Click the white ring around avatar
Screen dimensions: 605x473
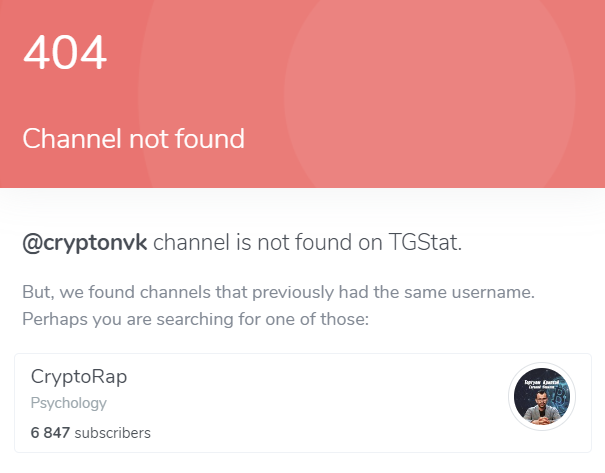[542, 365]
